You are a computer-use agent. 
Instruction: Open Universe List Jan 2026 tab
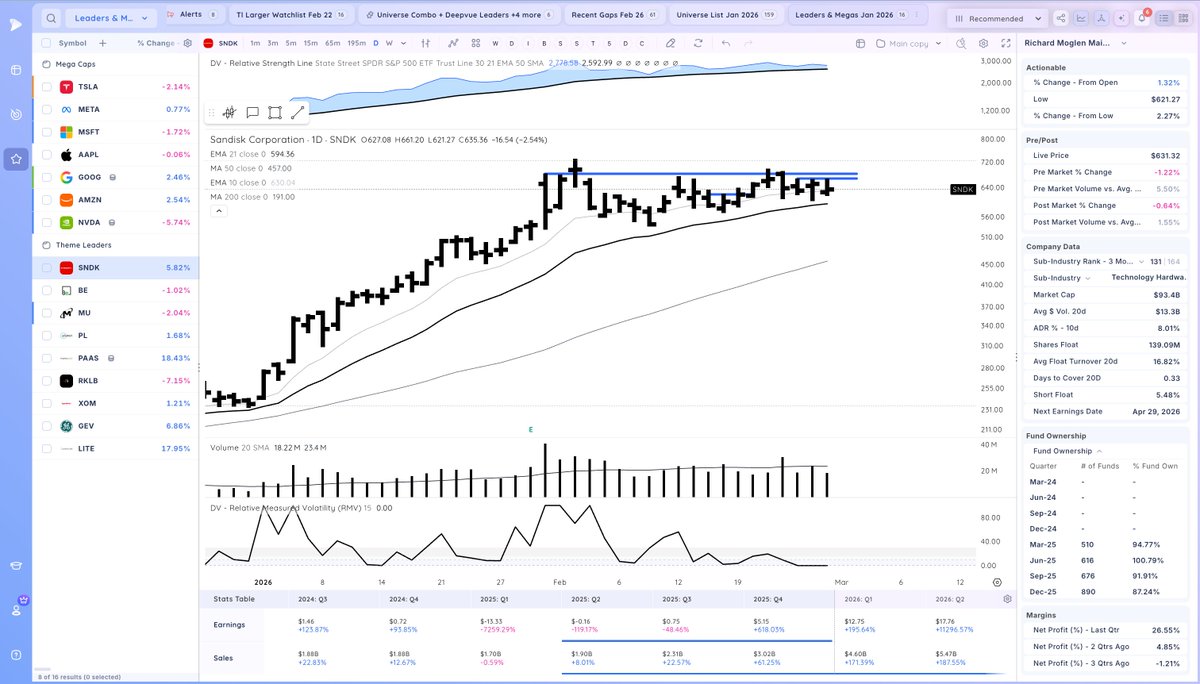coord(725,16)
